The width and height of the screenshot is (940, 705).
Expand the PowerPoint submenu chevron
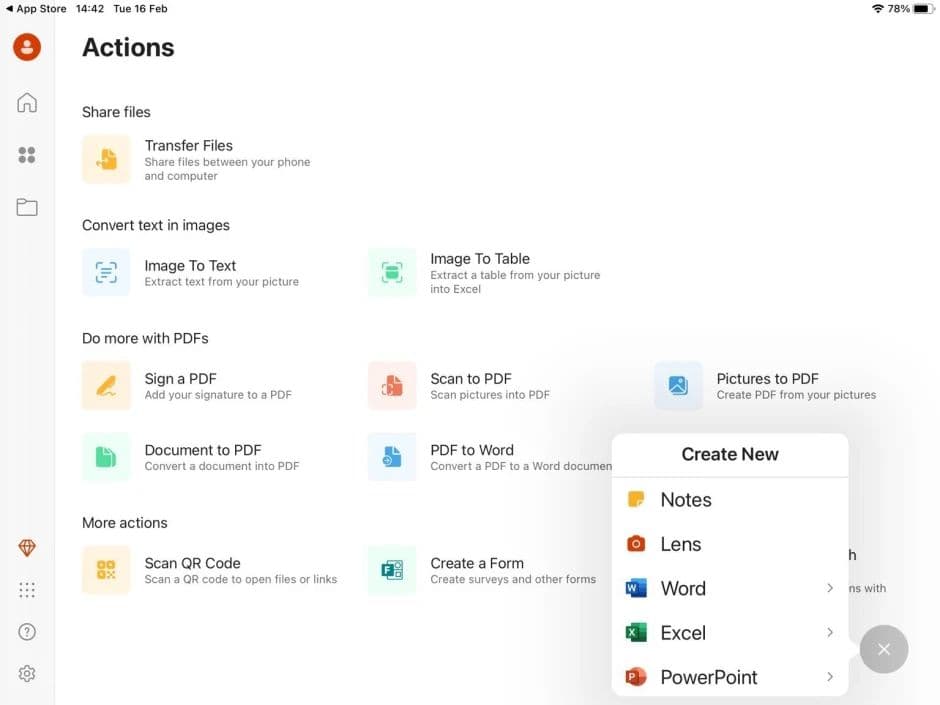click(x=830, y=677)
